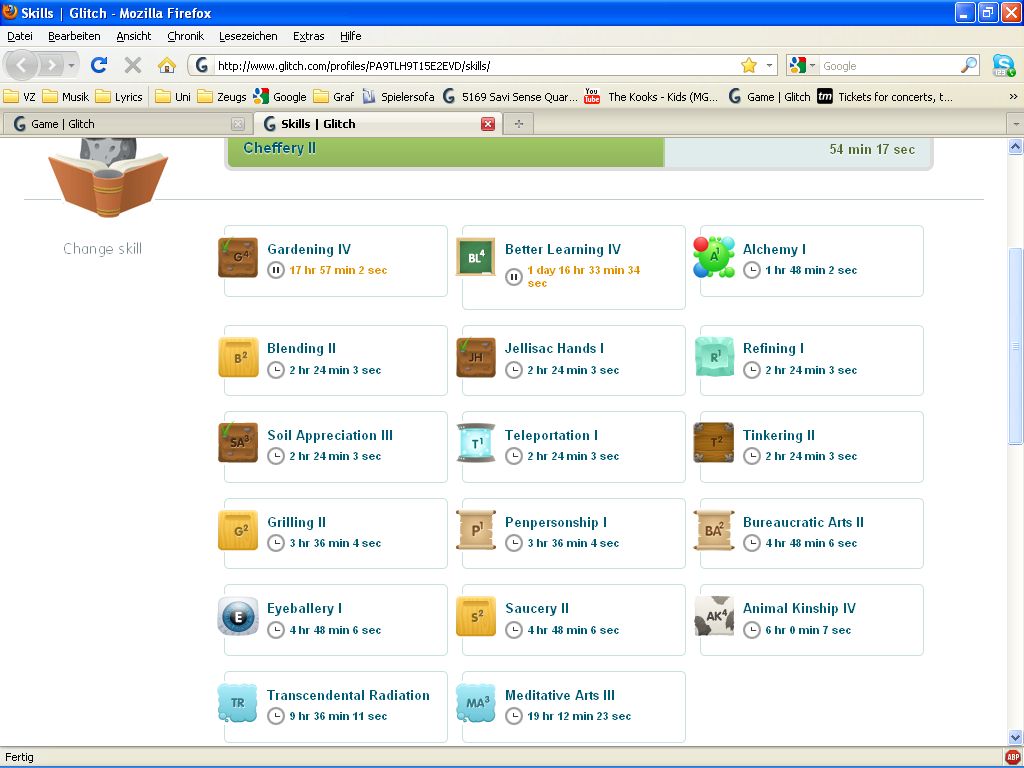
Task: Click the Better Learning IV chalkboard icon
Action: [475, 257]
